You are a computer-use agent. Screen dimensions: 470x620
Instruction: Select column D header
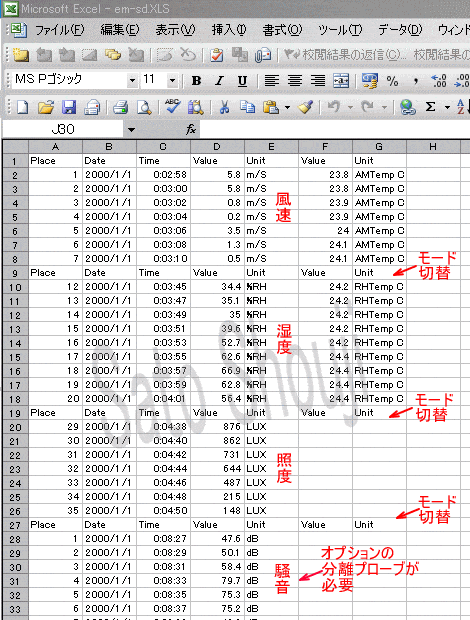pos(217,147)
